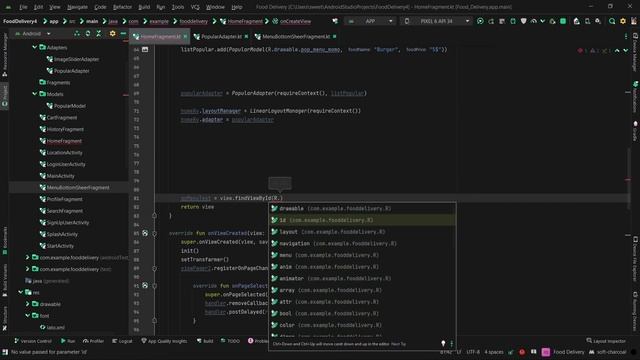Open the run configuration APP dropdown

click(x=371, y=21)
